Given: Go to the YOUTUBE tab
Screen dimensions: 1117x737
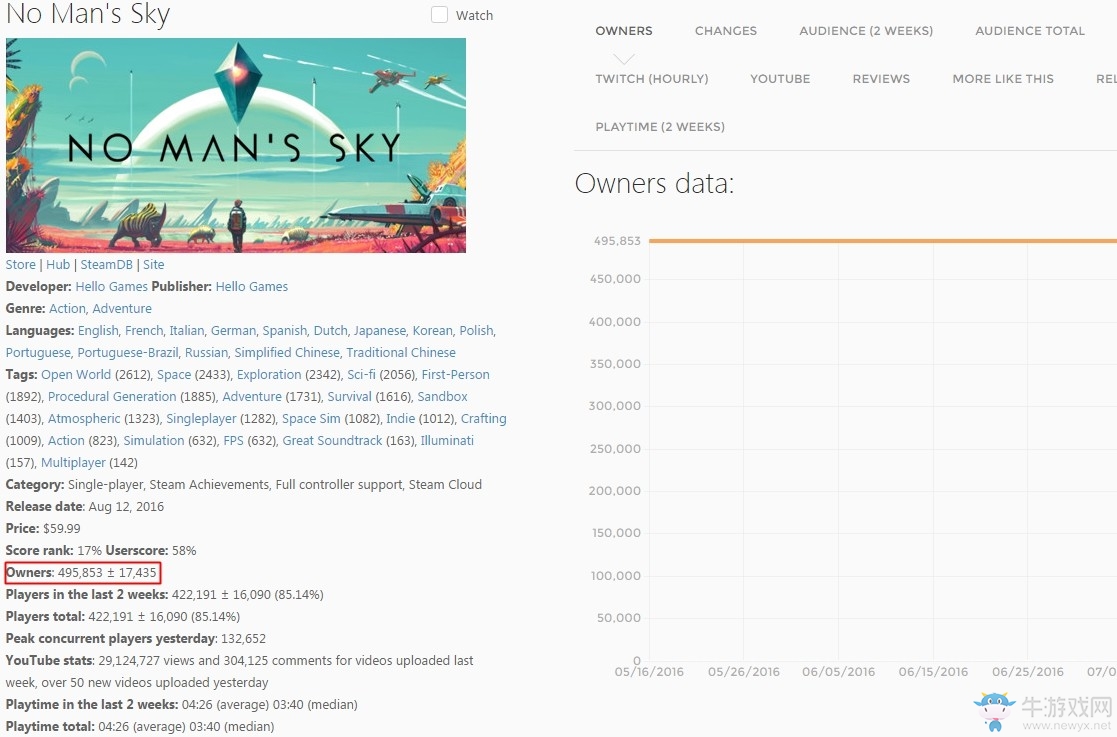Looking at the screenshot, I should (x=780, y=79).
